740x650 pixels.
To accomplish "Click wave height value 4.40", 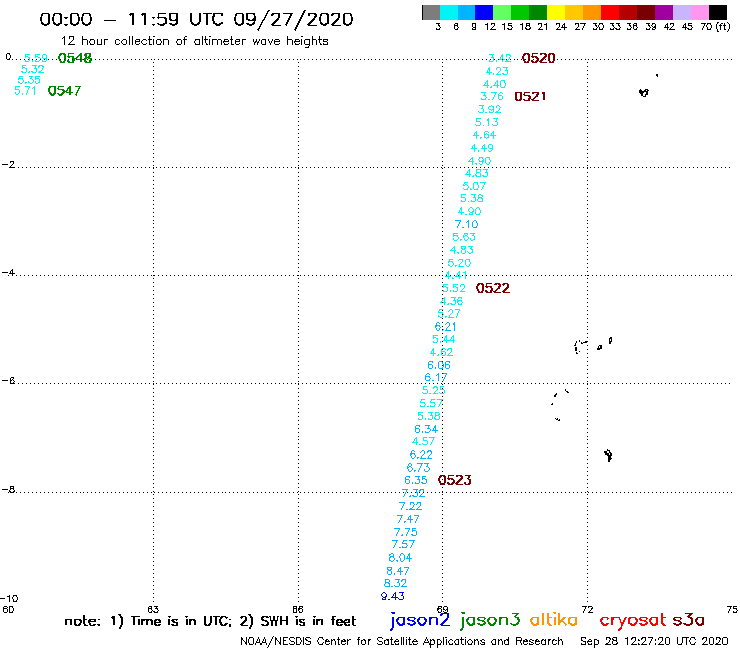I will [x=495, y=84].
